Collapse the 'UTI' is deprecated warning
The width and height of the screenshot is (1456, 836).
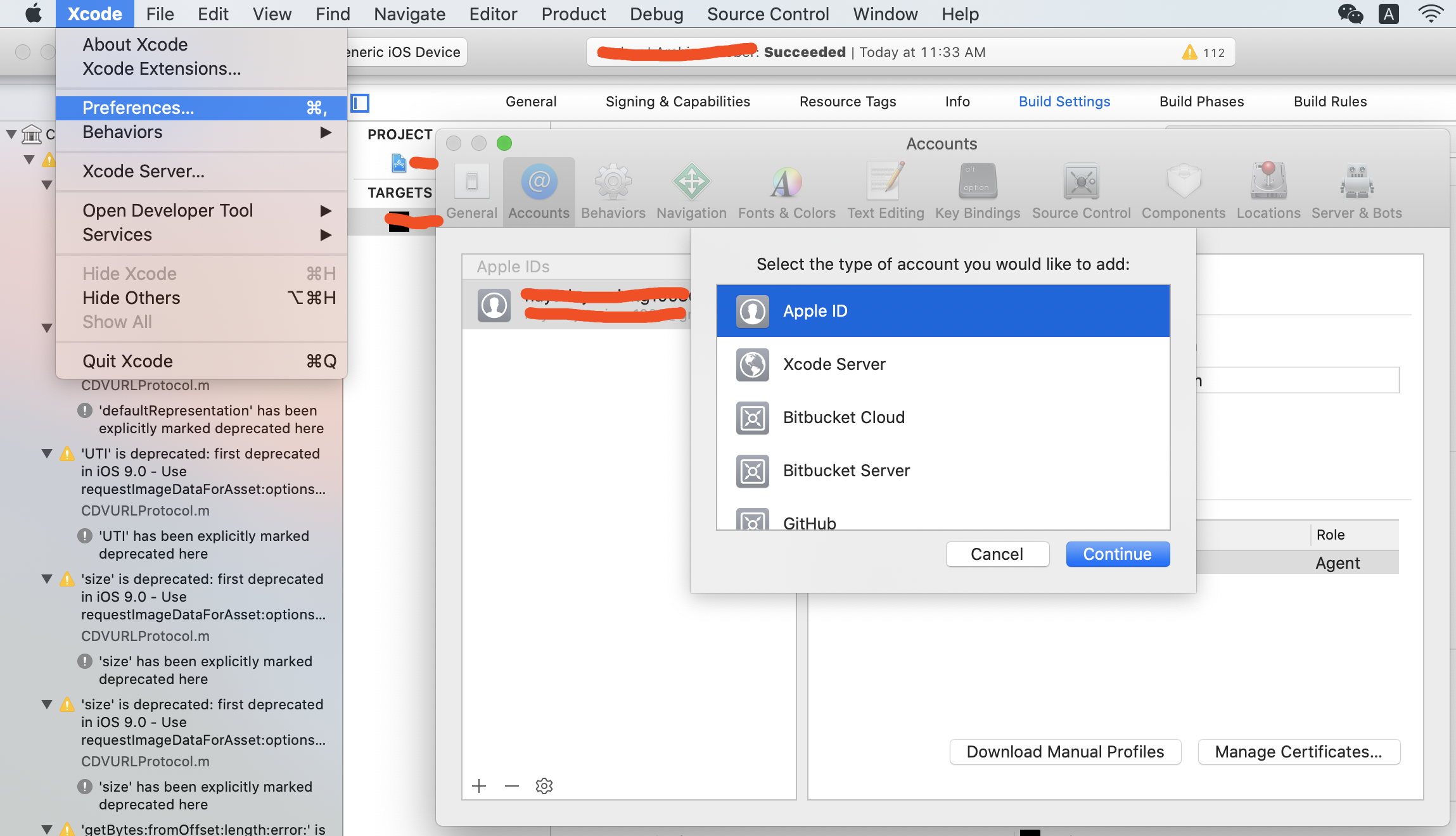point(47,453)
